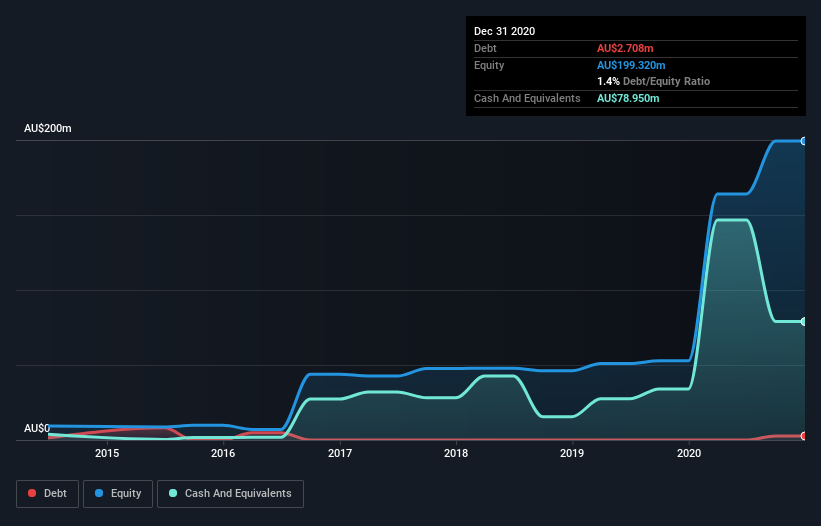Click the Equity data point at Dec 2020
The width and height of the screenshot is (821, 526).
point(804,141)
